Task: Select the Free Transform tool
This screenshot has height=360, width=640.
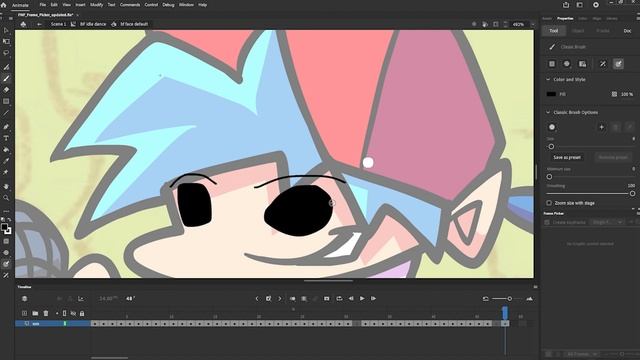Action: [x=6, y=41]
